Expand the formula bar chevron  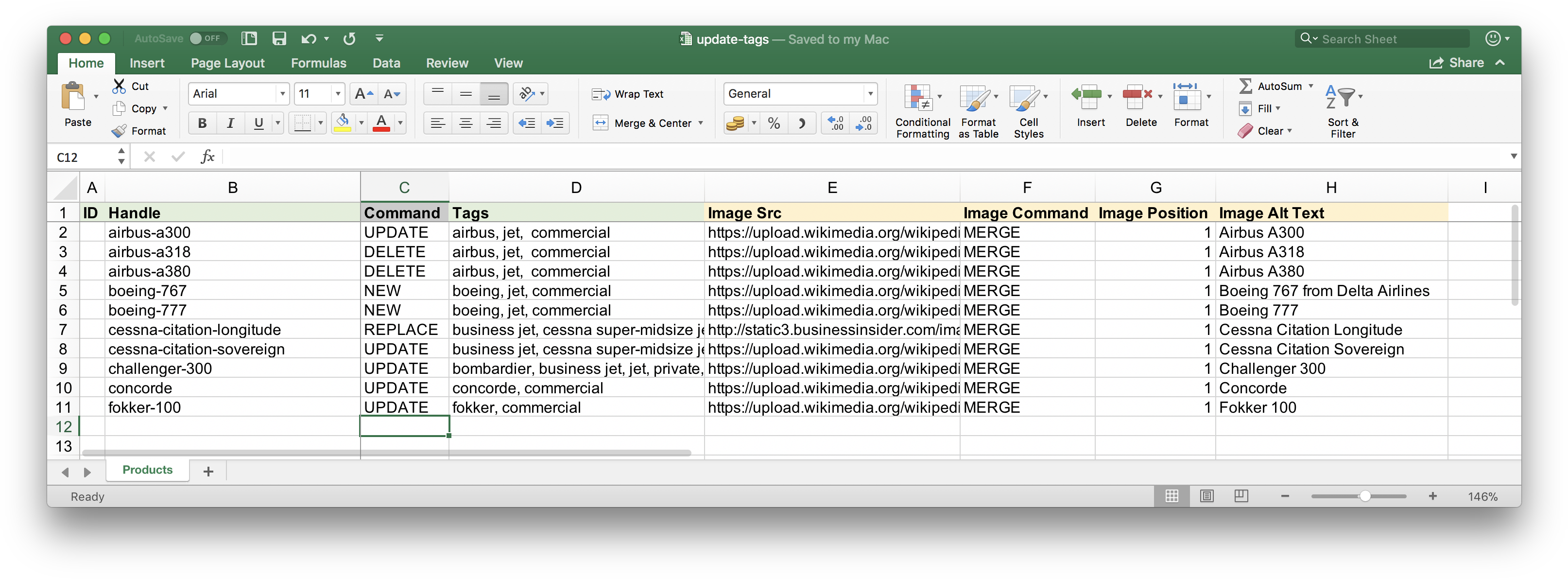coord(1513,157)
